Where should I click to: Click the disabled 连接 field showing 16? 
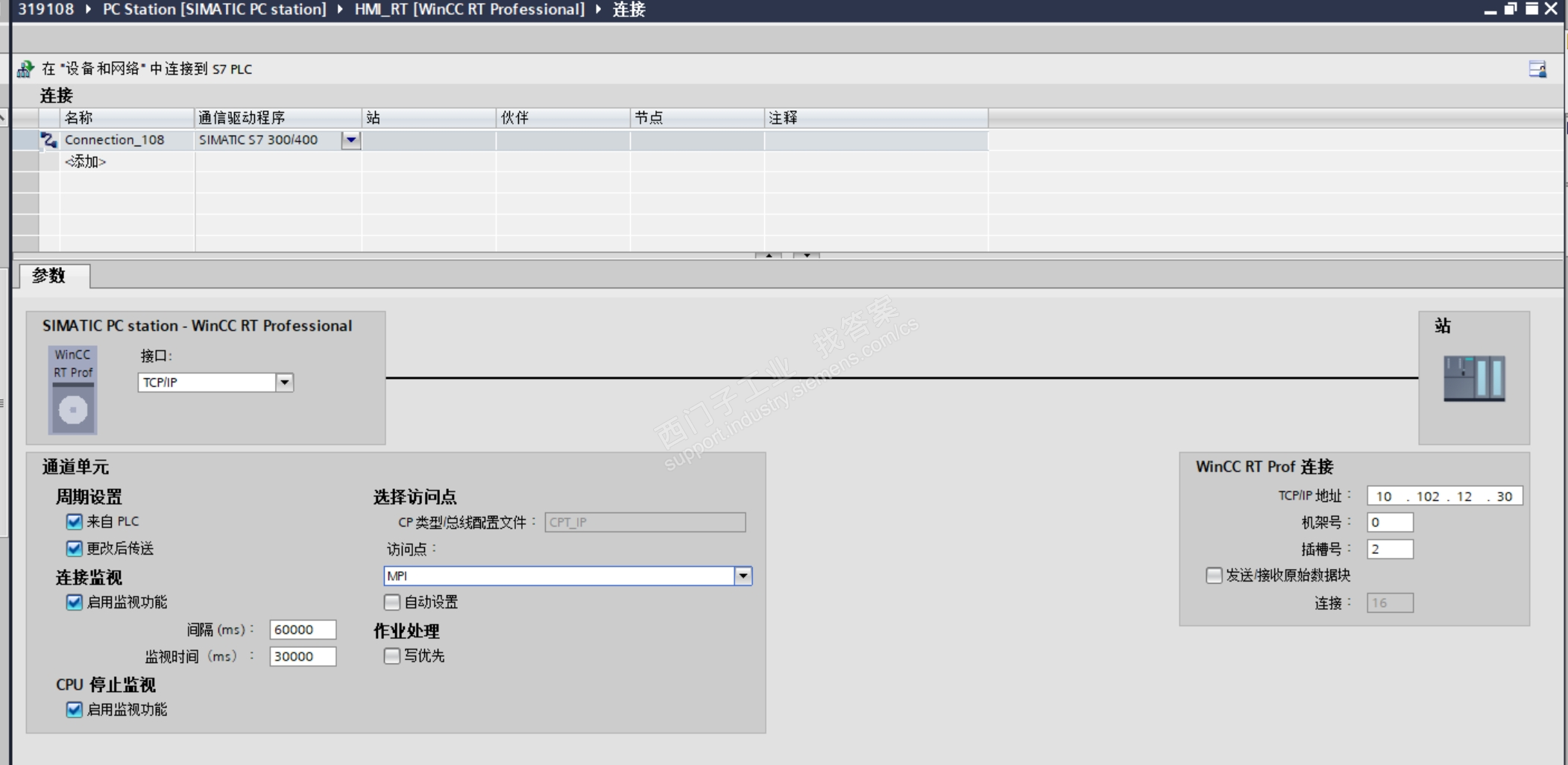point(1391,603)
